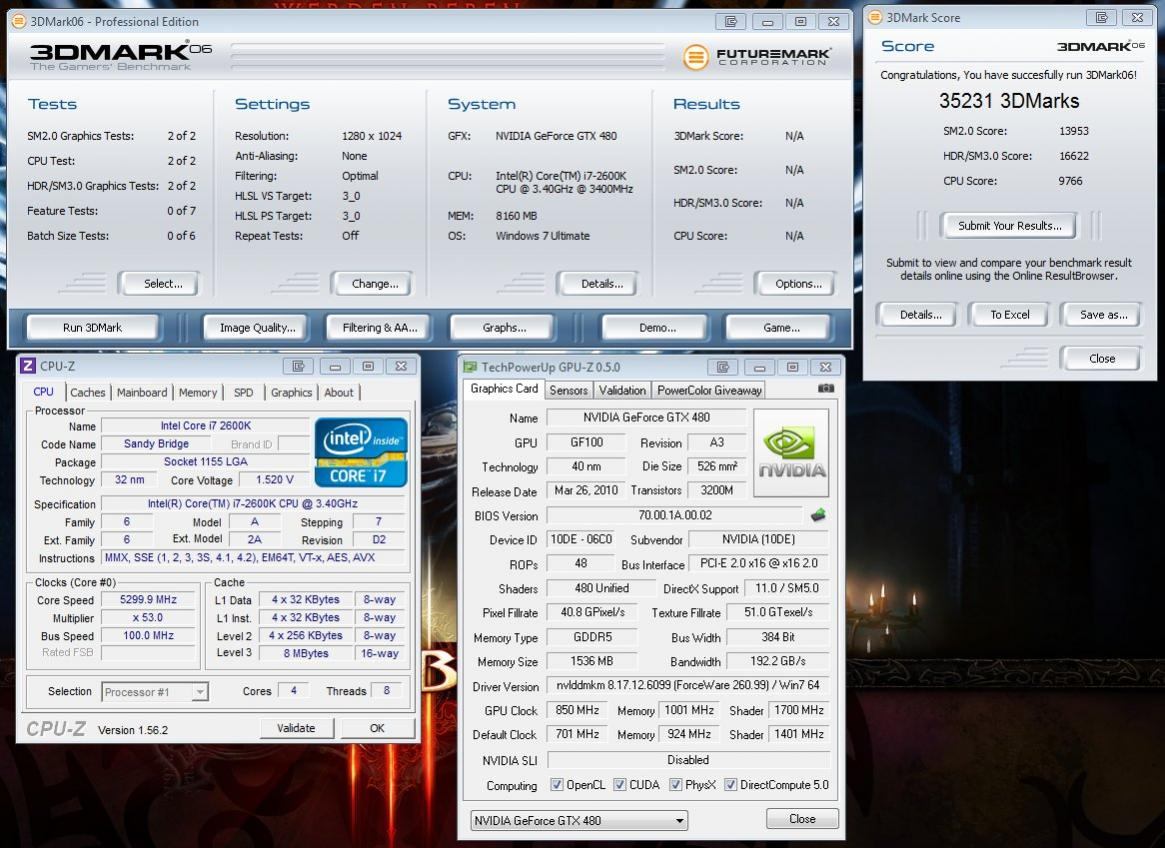Open the Processor #1 selection dropdown
Image resolution: width=1165 pixels, height=848 pixels.
[x=155, y=692]
